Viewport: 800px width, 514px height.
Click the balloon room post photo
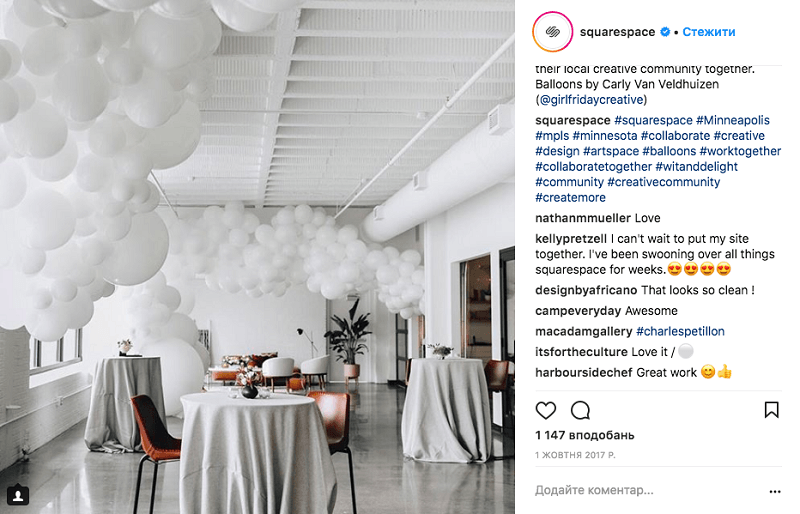(x=257, y=257)
